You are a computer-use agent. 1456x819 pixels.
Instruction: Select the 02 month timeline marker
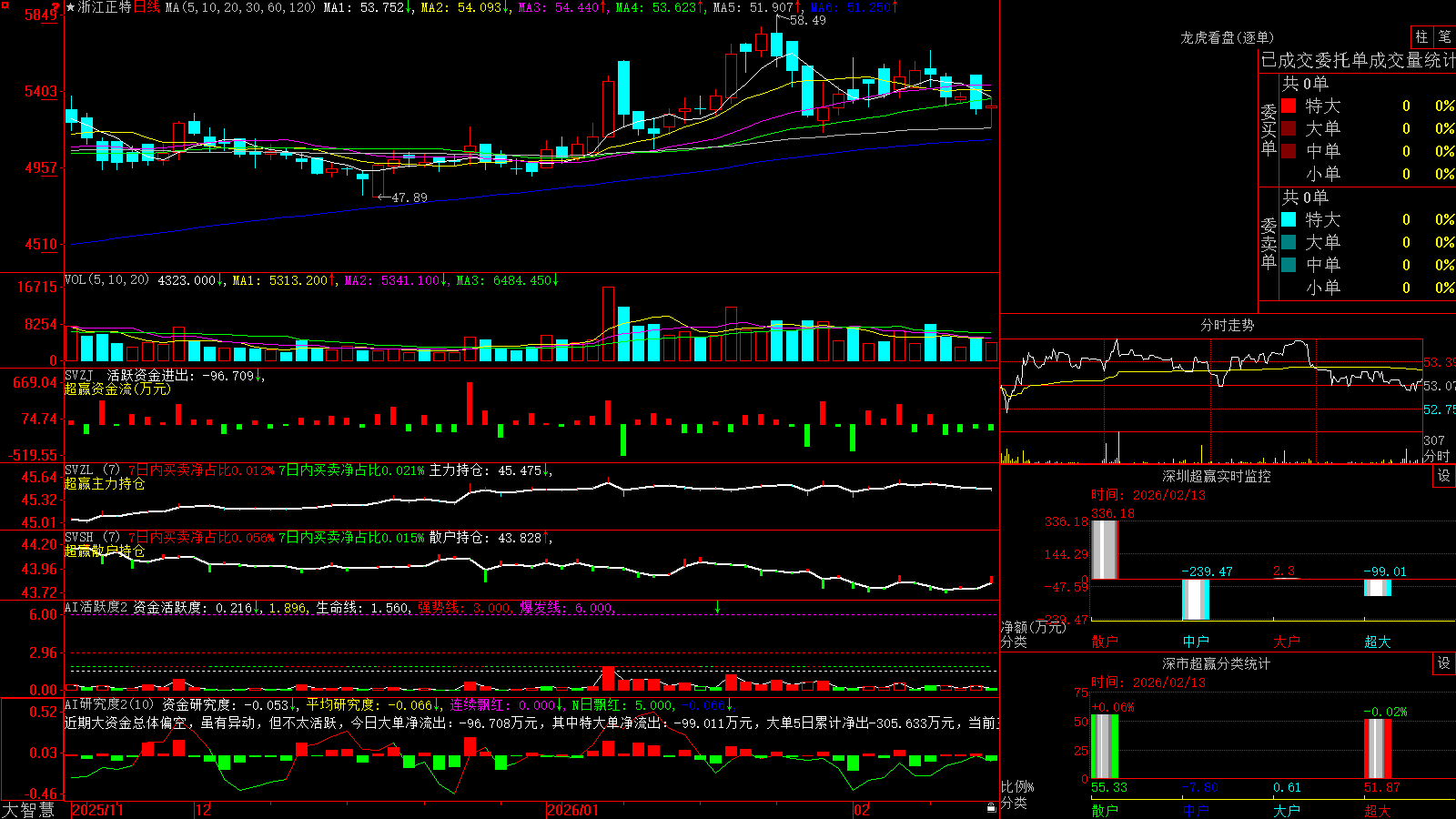tap(862, 810)
